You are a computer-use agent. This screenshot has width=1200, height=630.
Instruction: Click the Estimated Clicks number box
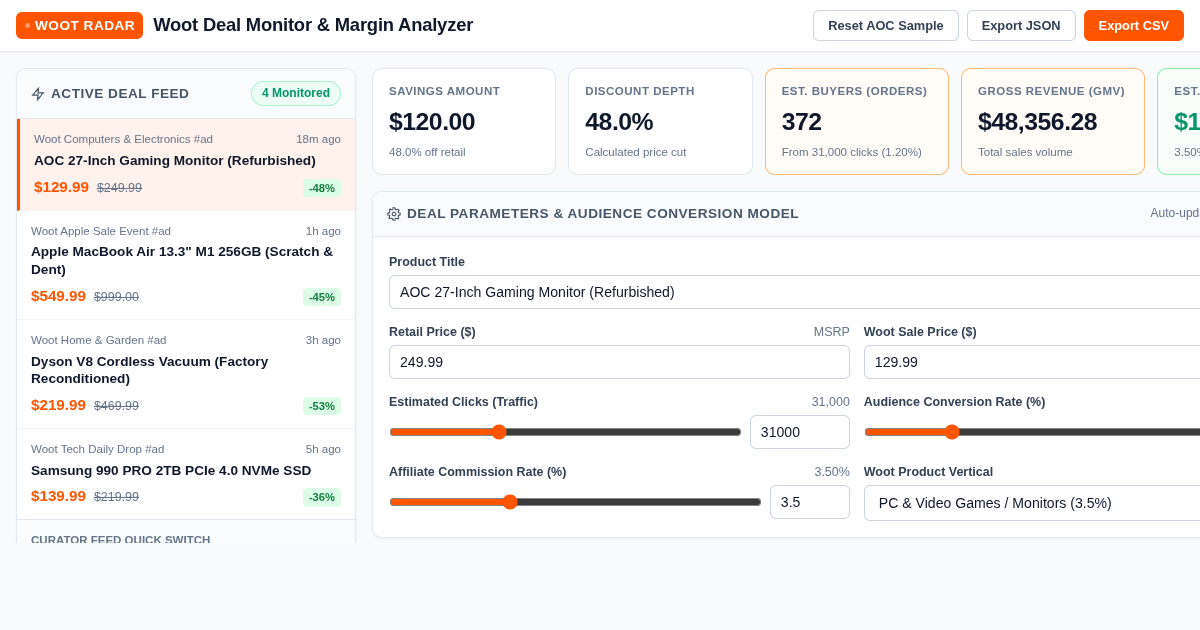[800, 432]
